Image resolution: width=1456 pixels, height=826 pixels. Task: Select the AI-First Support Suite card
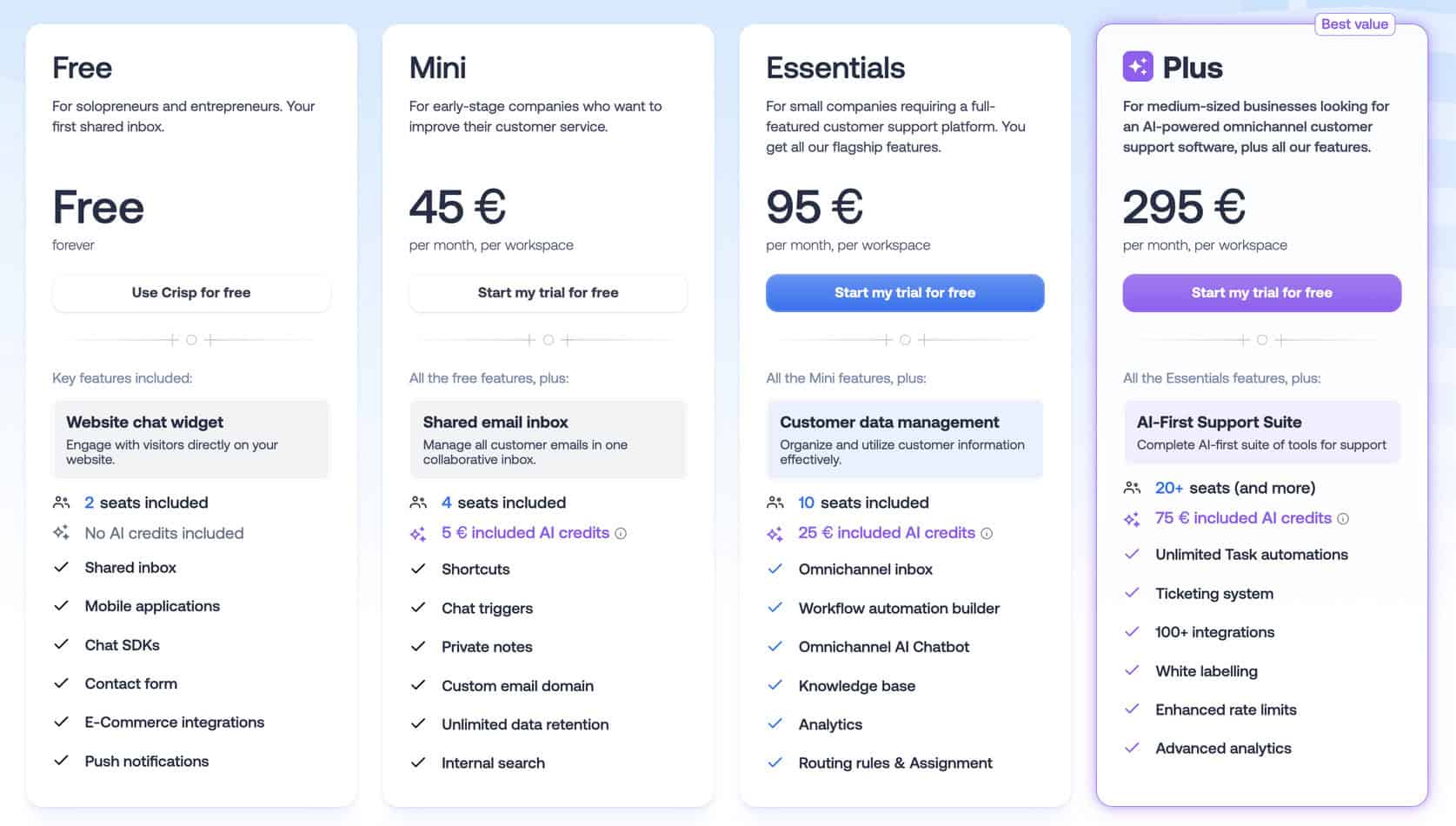pos(1261,432)
